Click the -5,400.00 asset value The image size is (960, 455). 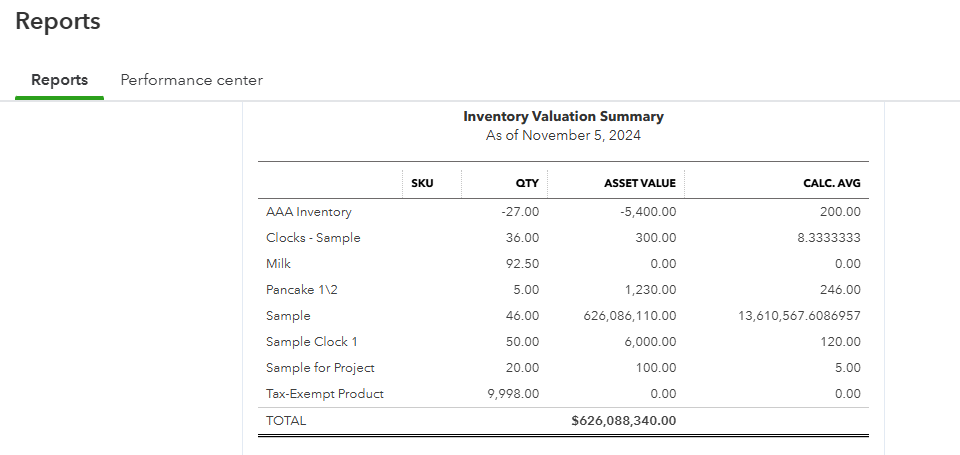[x=648, y=212]
